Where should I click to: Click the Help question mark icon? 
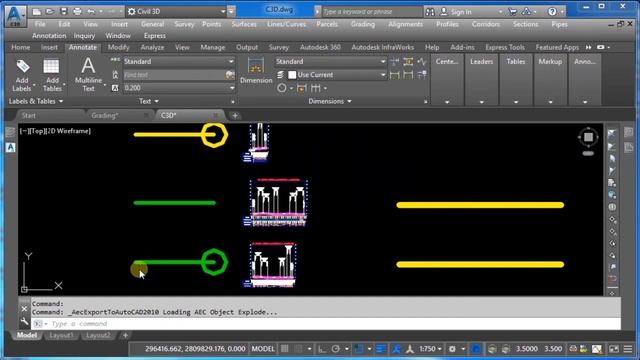552,12
